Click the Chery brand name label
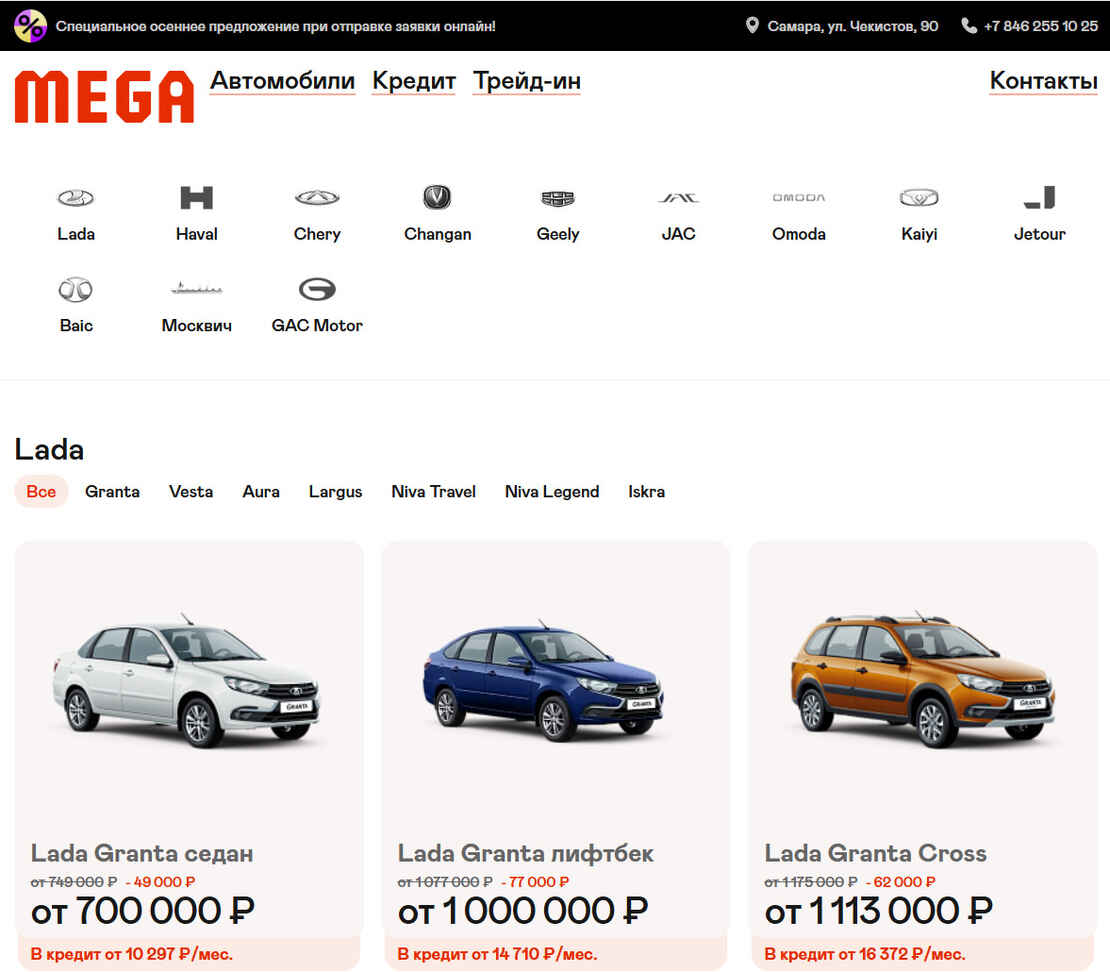This screenshot has height=972, width=1110. [317, 234]
